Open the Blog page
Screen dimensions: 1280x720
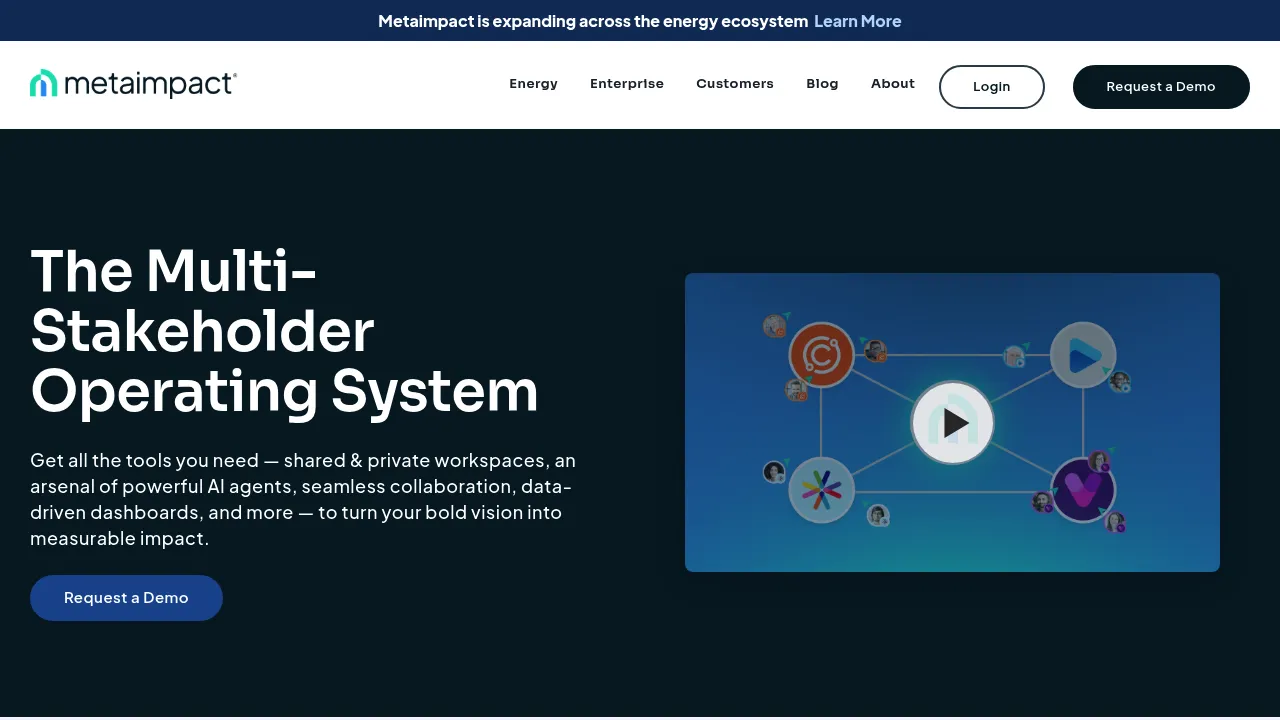[x=822, y=84]
